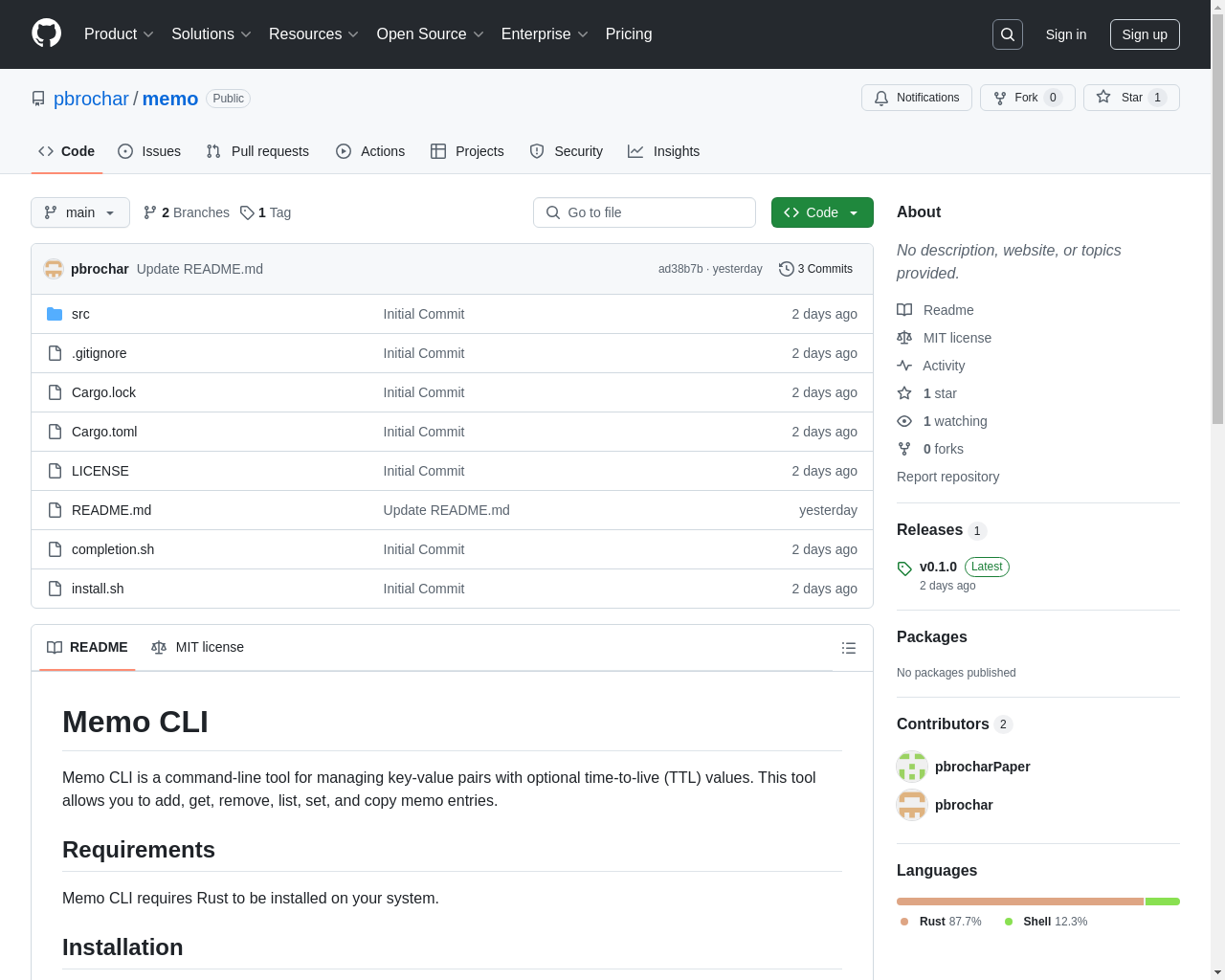The image size is (1225, 980).
Task: Click the Rust 87.7% language label
Action: click(941, 922)
